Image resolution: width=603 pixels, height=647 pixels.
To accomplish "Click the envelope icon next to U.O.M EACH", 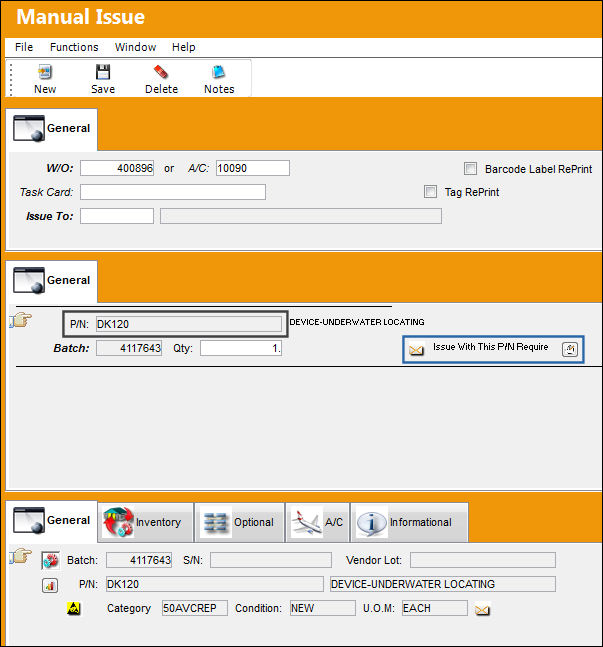I will point(482,610).
